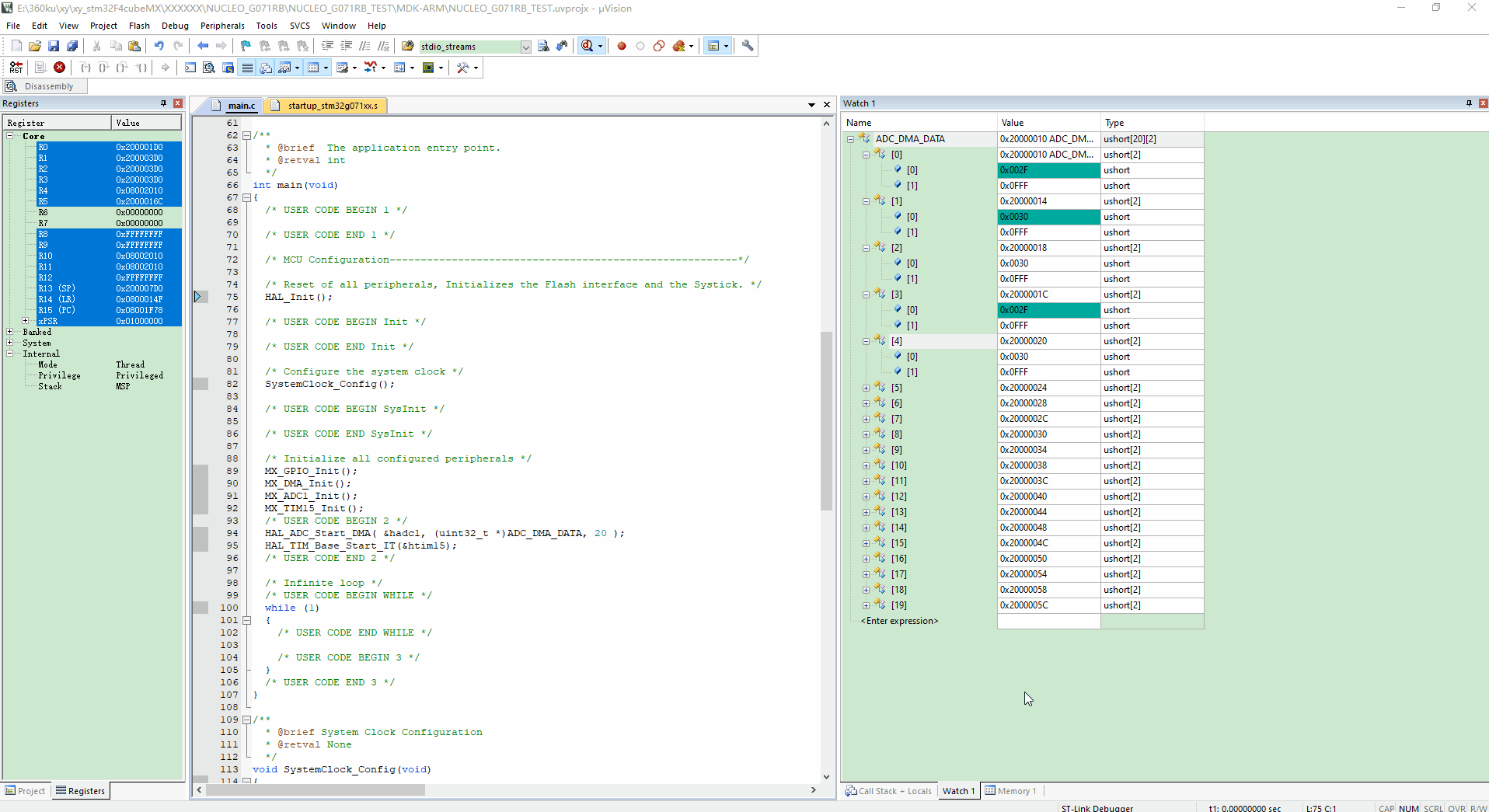The image size is (1489, 812).
Task: Toggle Start/Stop debug session button
Action: (588, 46)
